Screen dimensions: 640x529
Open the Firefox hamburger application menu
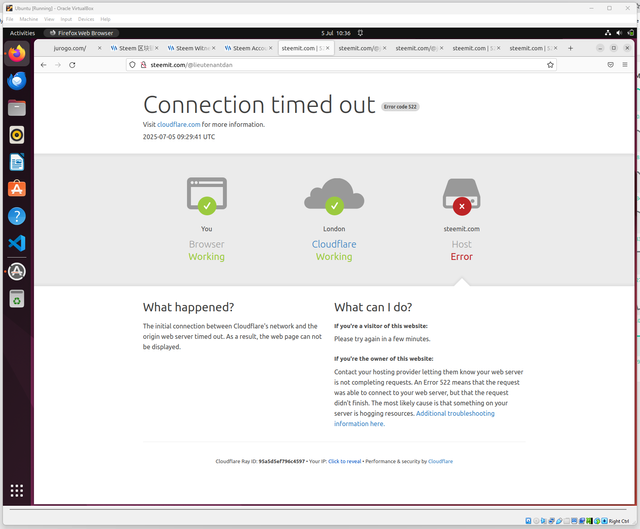[625, 65]
